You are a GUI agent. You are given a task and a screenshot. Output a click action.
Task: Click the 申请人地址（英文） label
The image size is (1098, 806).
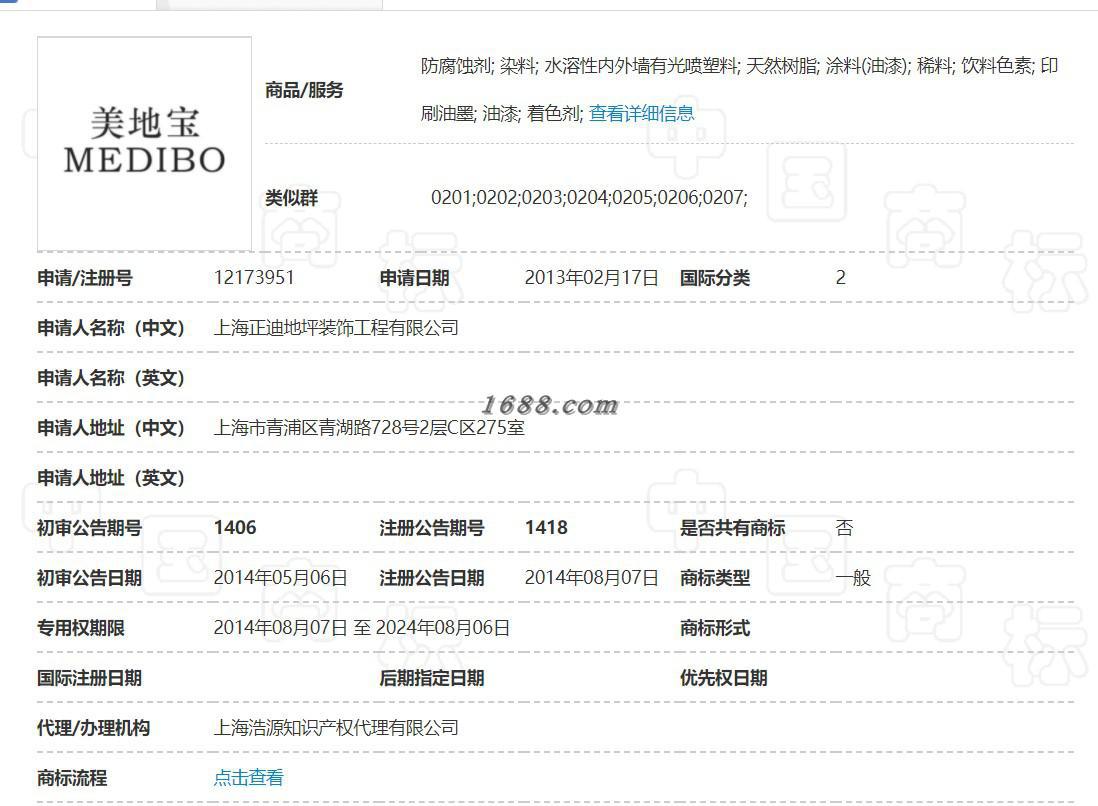click(111, 478)
